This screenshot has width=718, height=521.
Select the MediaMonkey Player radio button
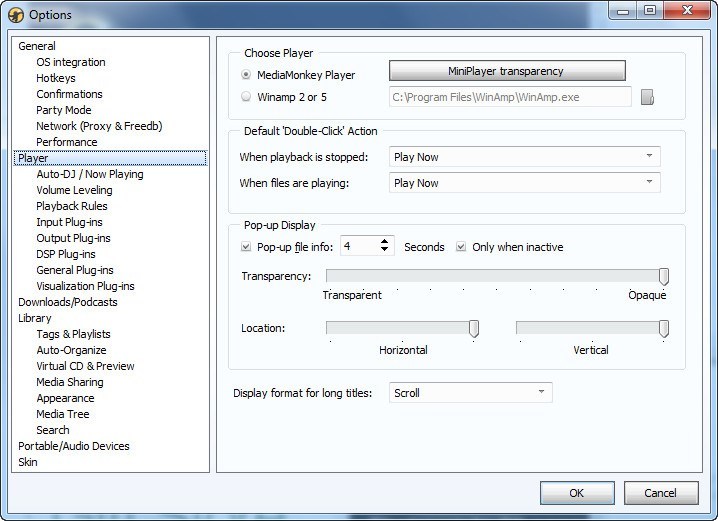(247, 75)
